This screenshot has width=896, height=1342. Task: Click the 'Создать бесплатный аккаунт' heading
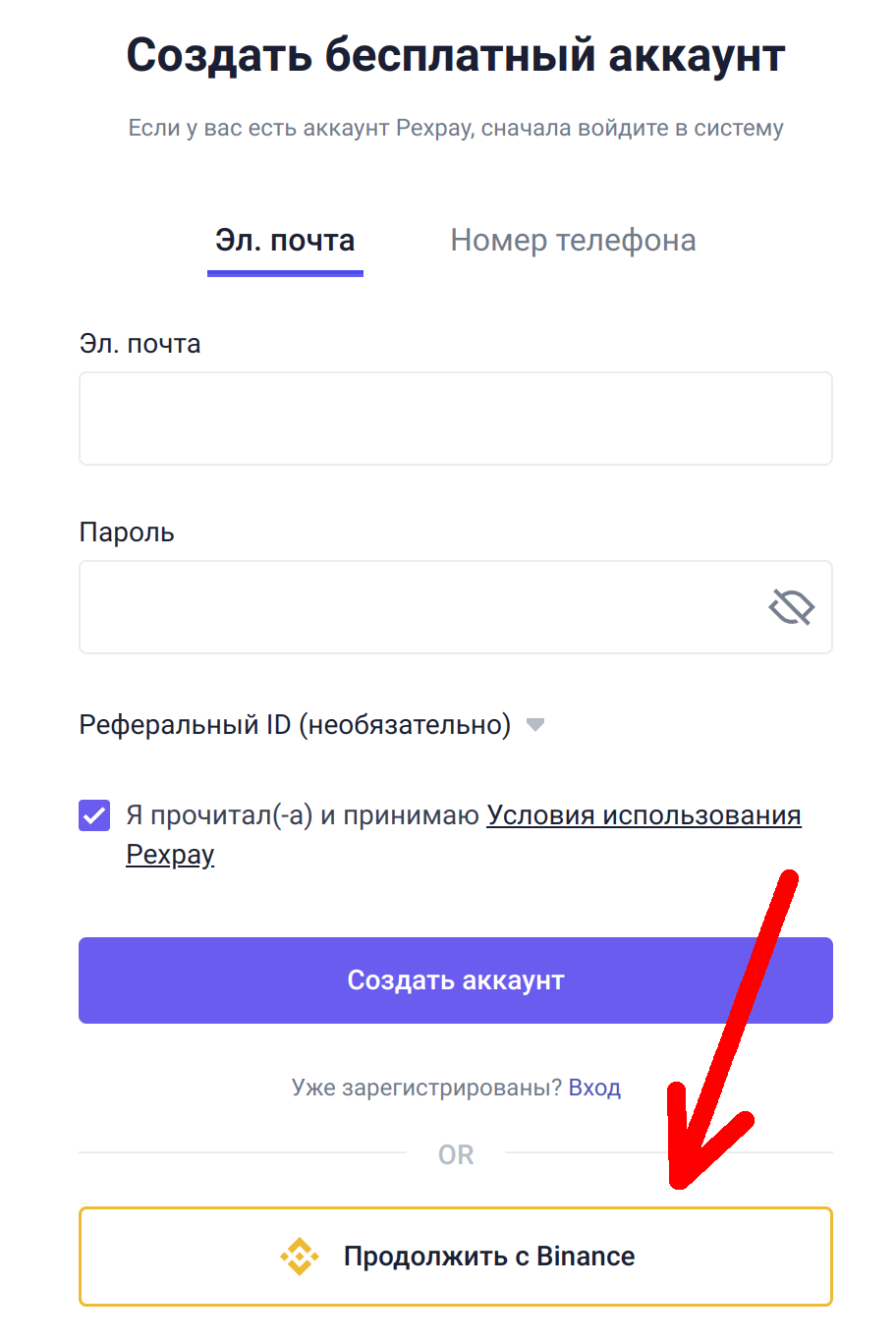456,55
